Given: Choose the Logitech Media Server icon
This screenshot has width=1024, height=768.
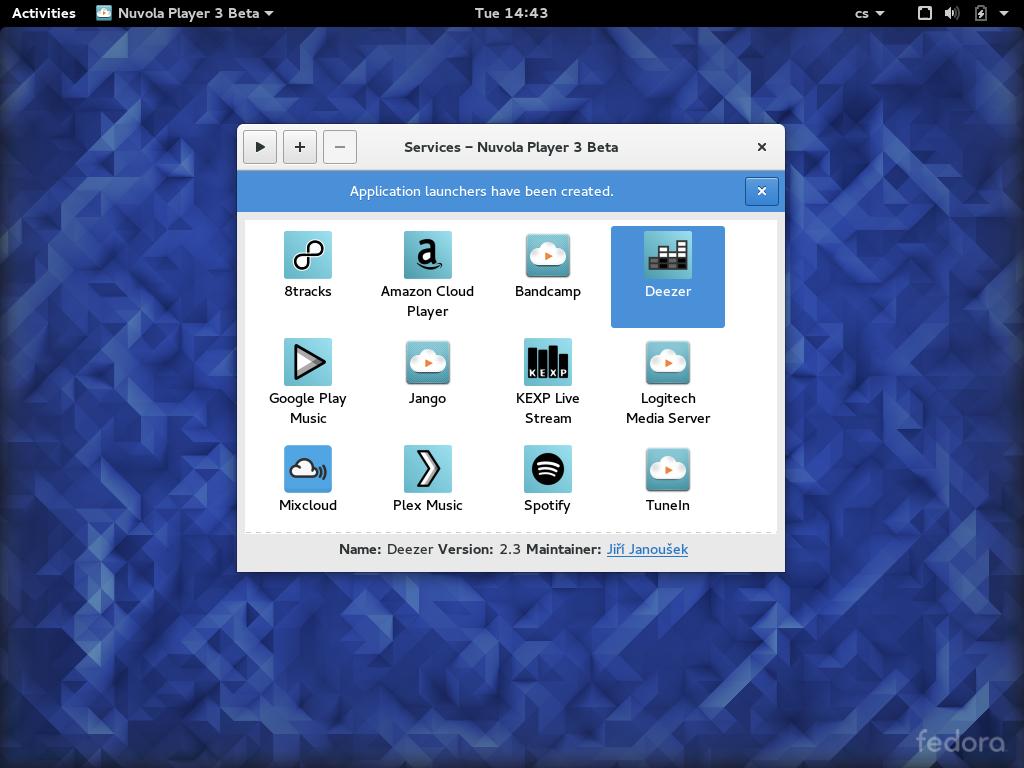Looking at the screenshot, I should [x=667, y=362].
